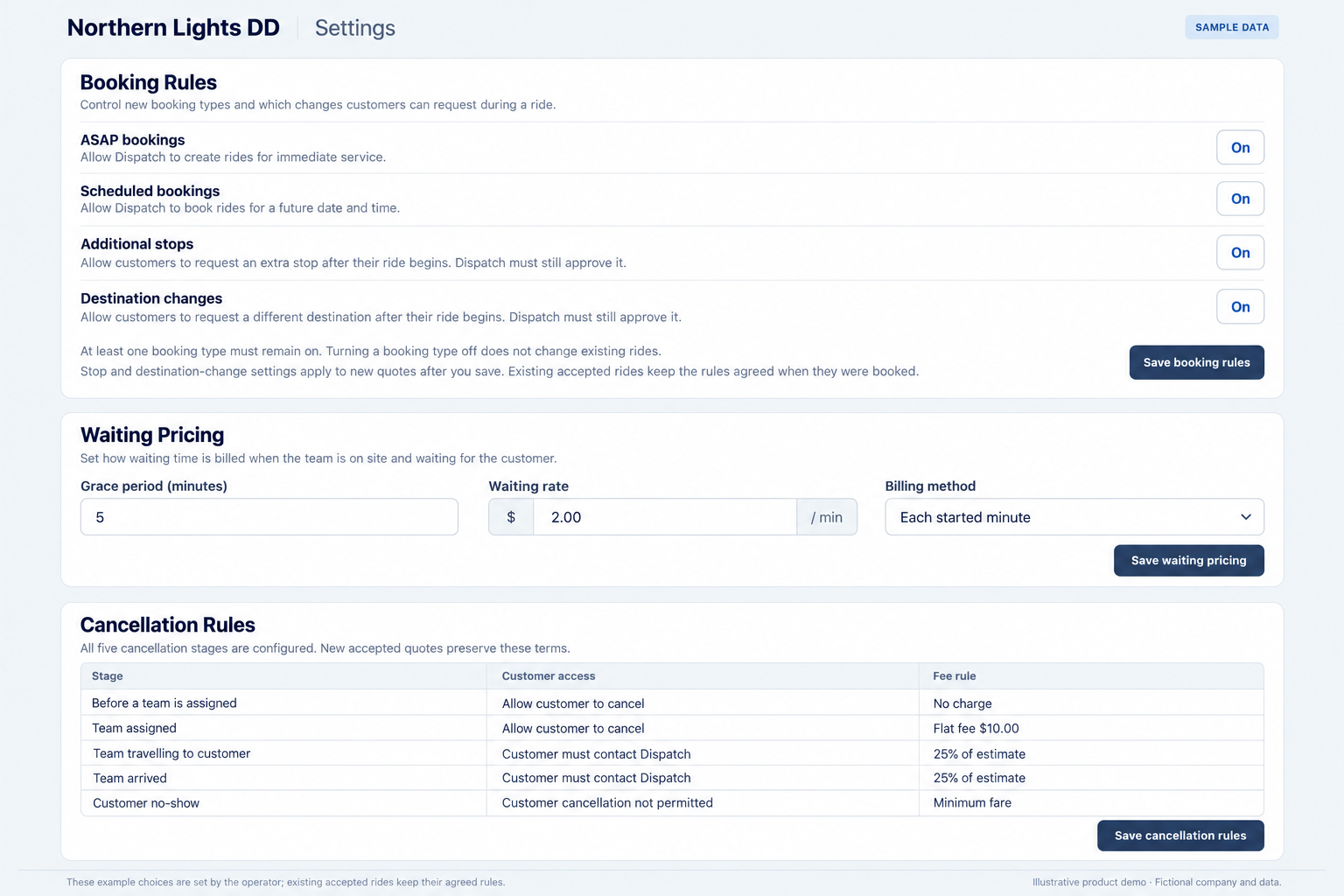This screenshot has width=1344, height=896.
Task: Click the Customer access column header
Action: pyautogui.click(x=549, y=675)
